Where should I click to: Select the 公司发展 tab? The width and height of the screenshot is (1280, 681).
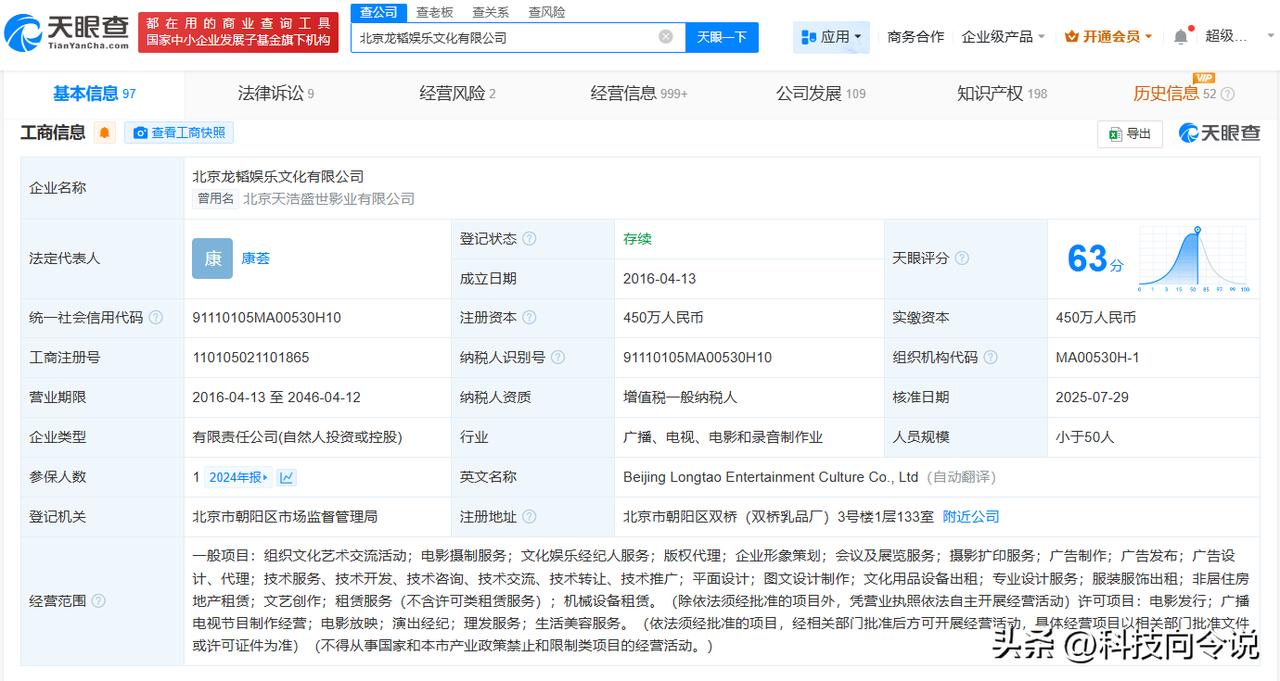[x=821, y=93]
